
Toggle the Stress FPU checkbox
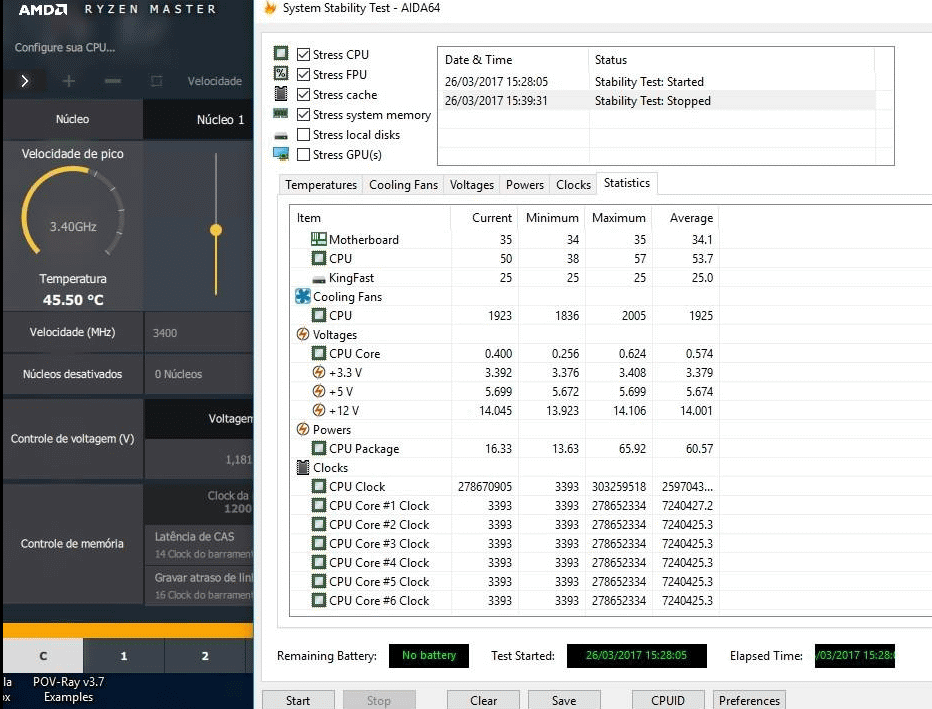303,74
